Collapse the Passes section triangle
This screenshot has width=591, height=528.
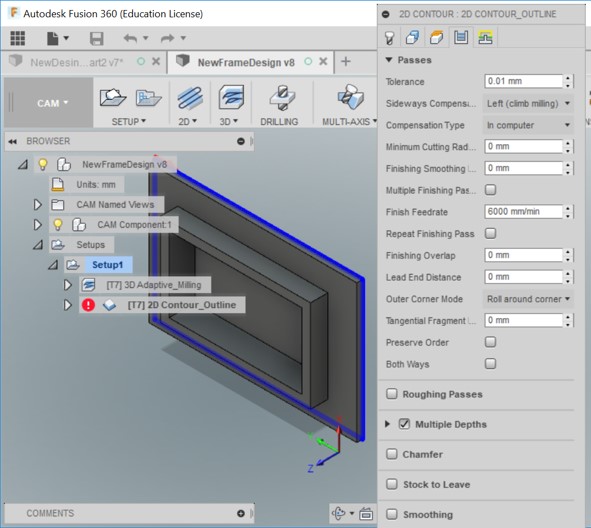click(x=389, y=60)
